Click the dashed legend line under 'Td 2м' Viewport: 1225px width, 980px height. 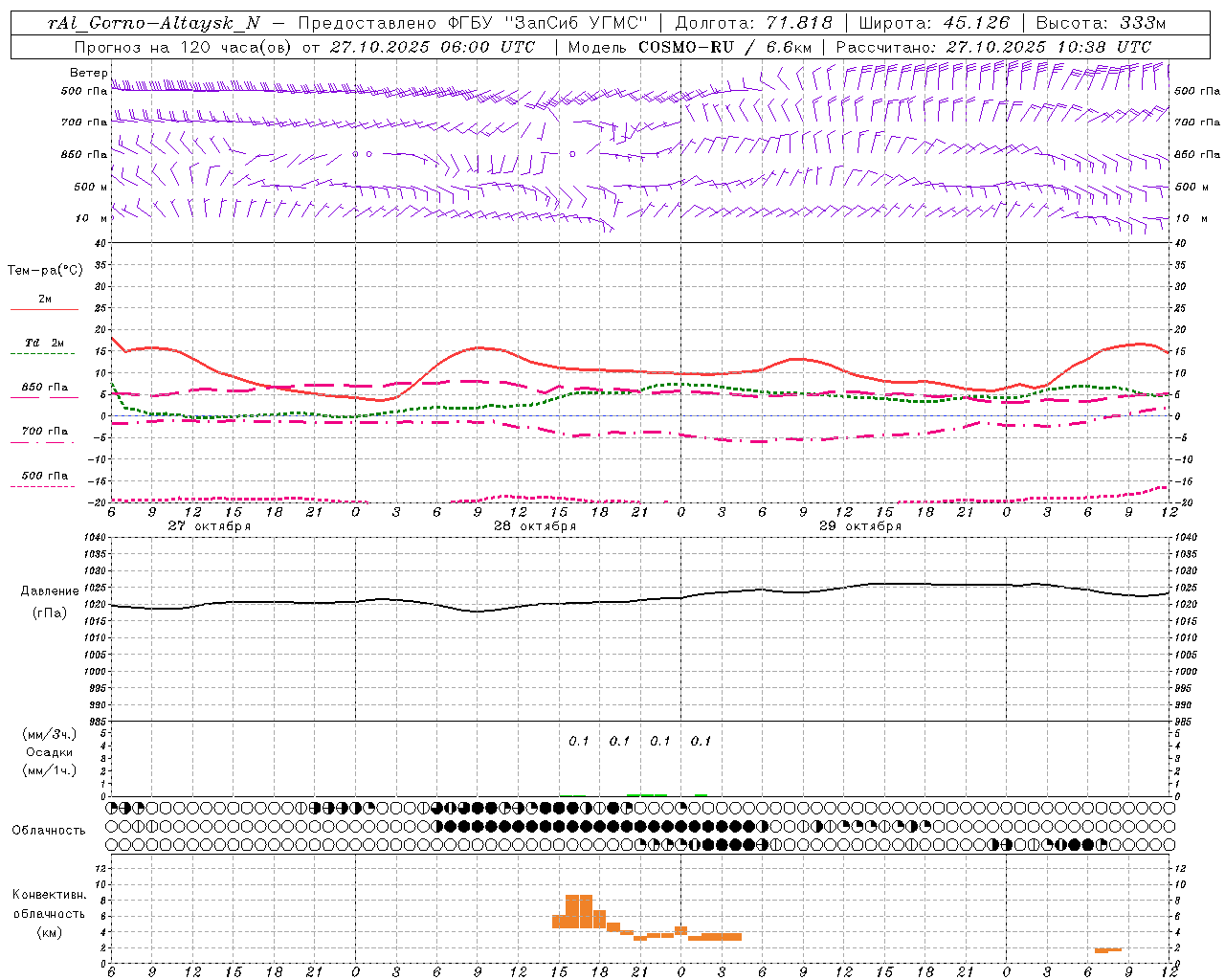tap(44, 353)
